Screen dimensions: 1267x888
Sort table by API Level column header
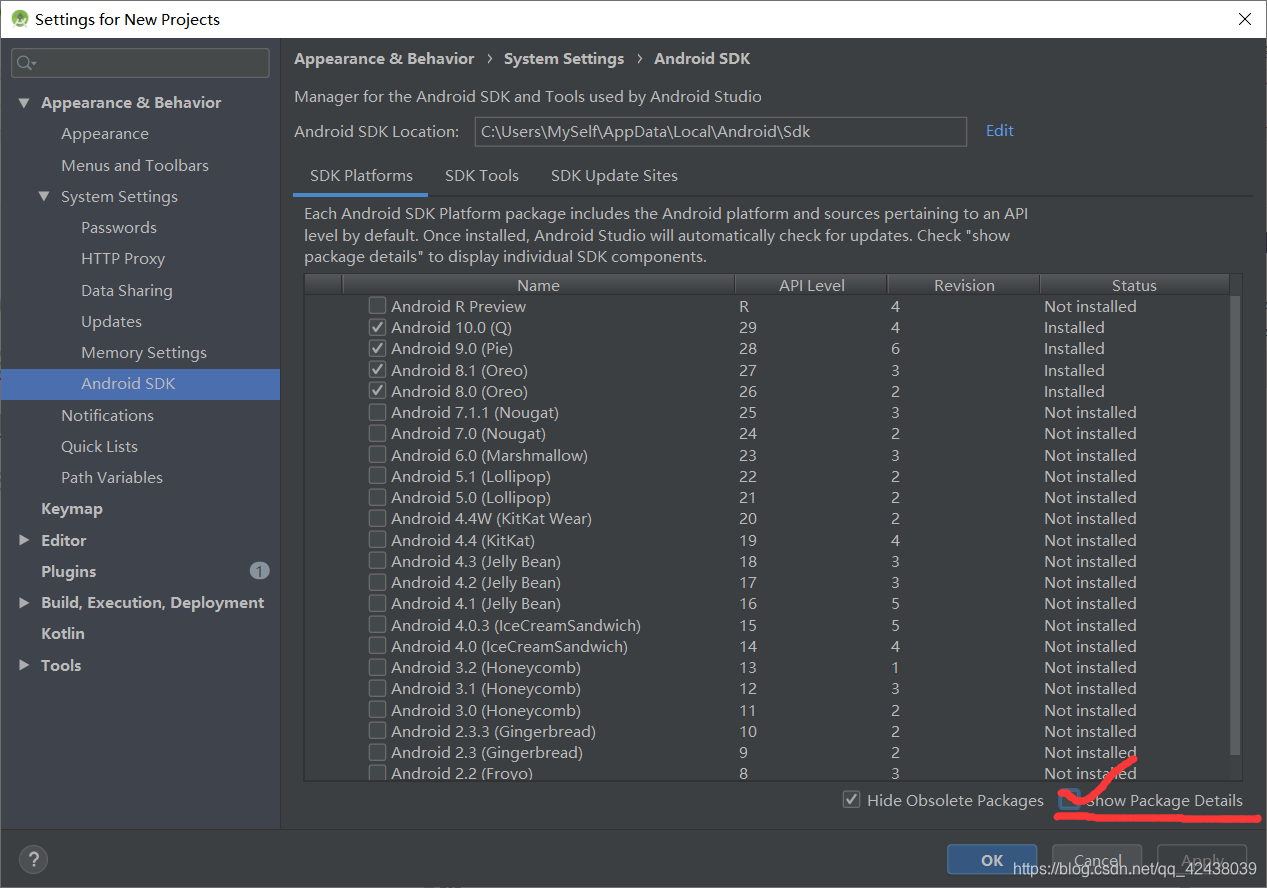click(x=811, y=285)
